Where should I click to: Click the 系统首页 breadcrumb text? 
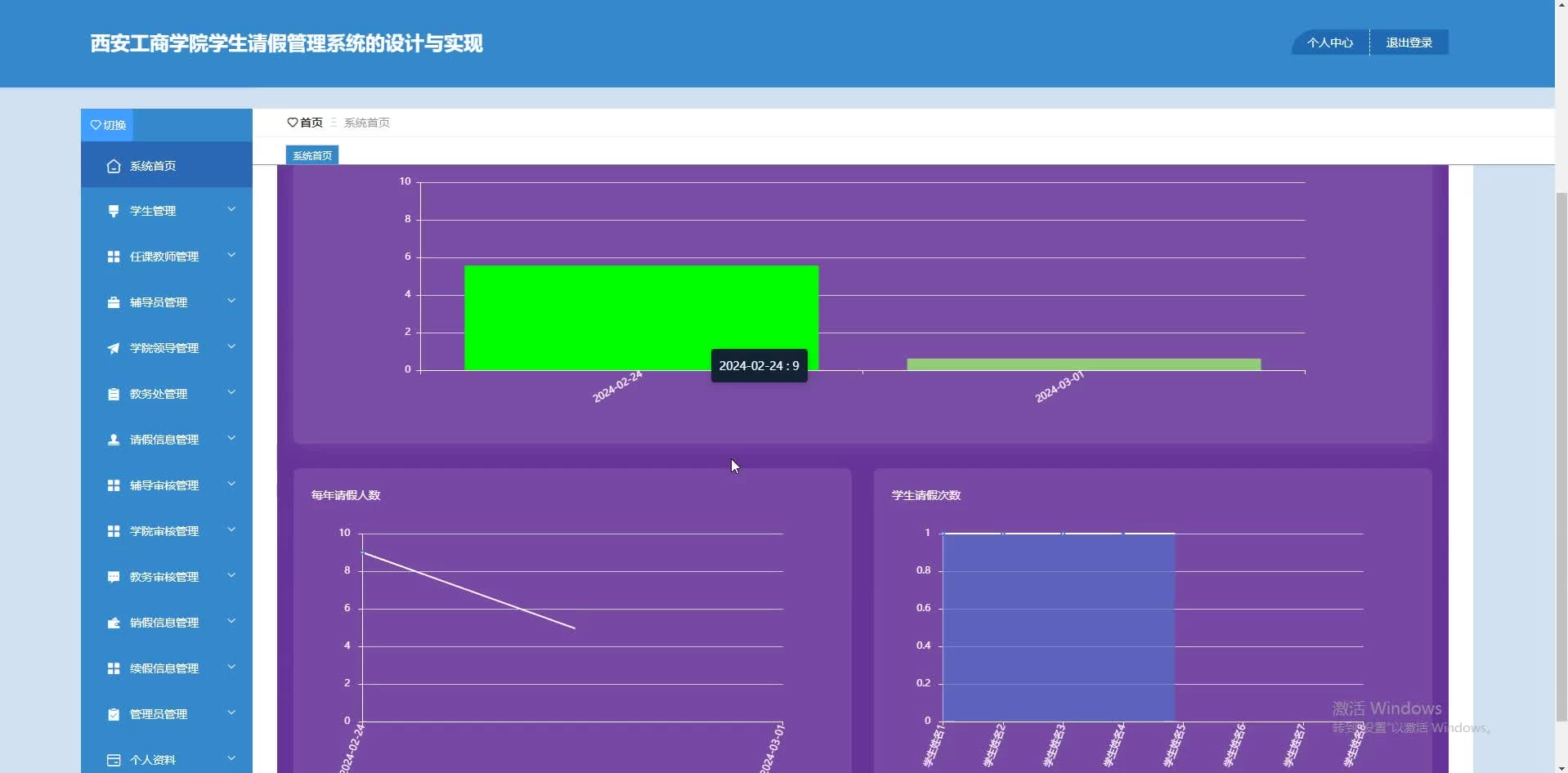366,123
